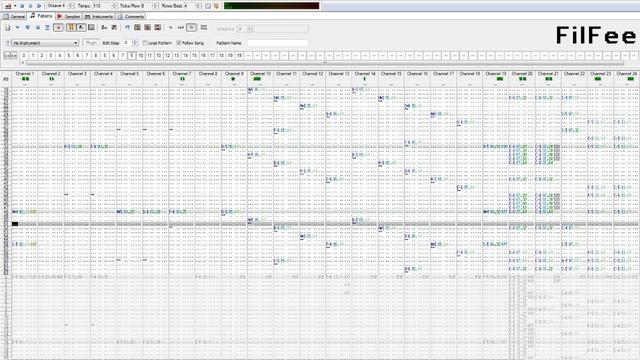Click the plugin selector under Channel 18
640x360 pixels.
coord(469,84)
